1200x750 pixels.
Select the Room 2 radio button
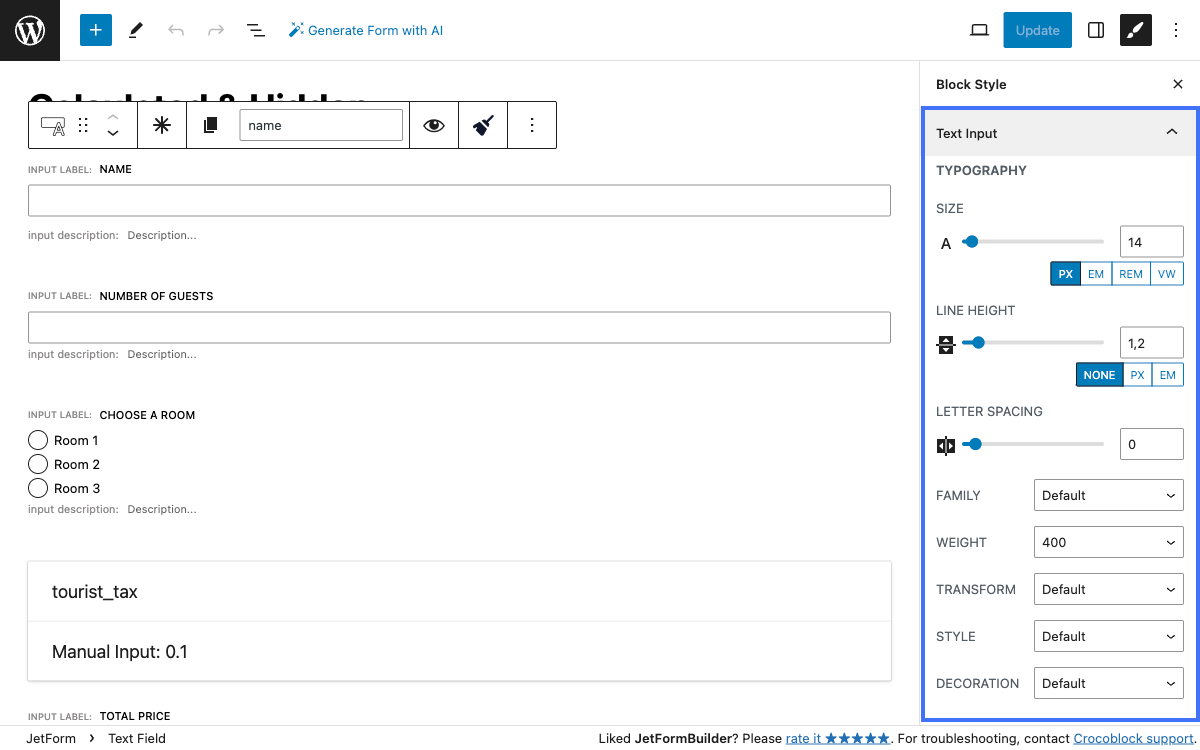[x=38, y=464]
